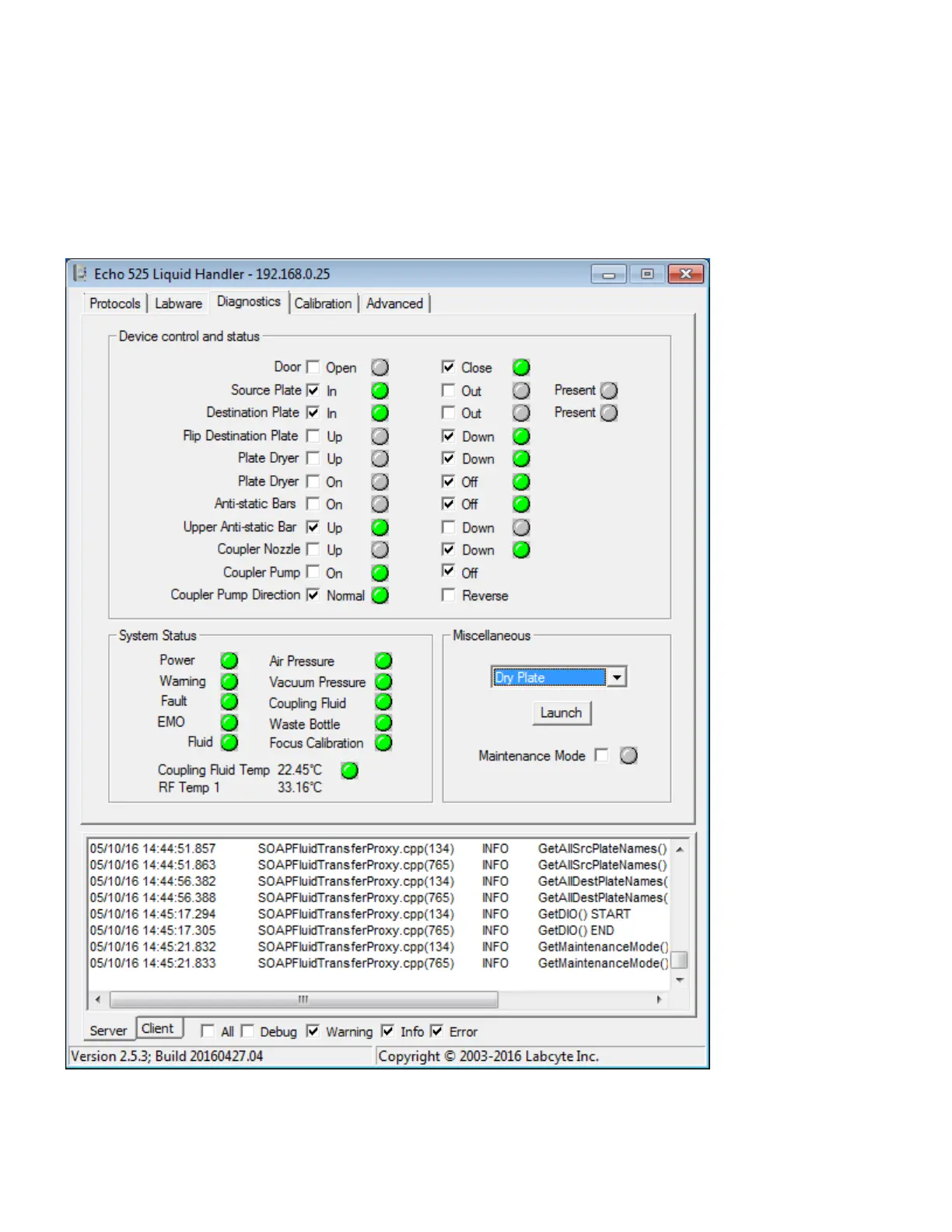Click the Fault status light
Viewport: 952px width, 1232px height.
(x=229, y=702)
